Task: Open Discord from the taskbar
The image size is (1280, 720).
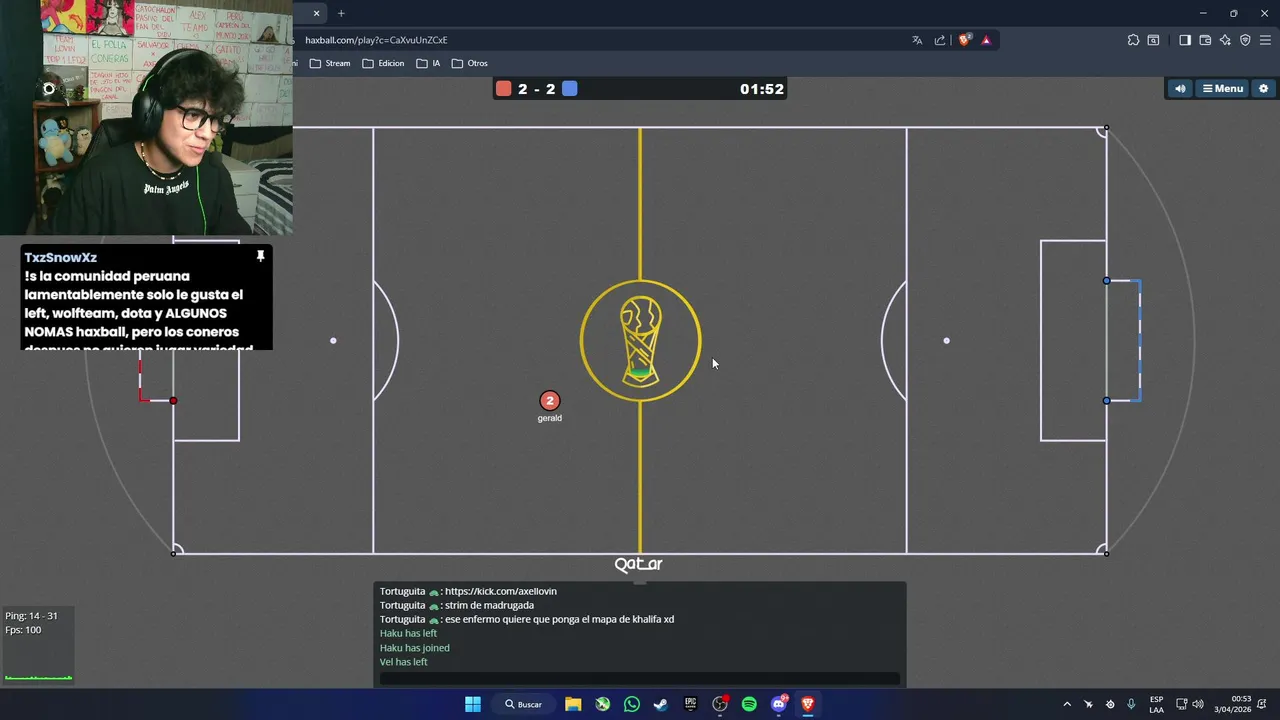Action: pyautogui.click(x=779, y=704)
